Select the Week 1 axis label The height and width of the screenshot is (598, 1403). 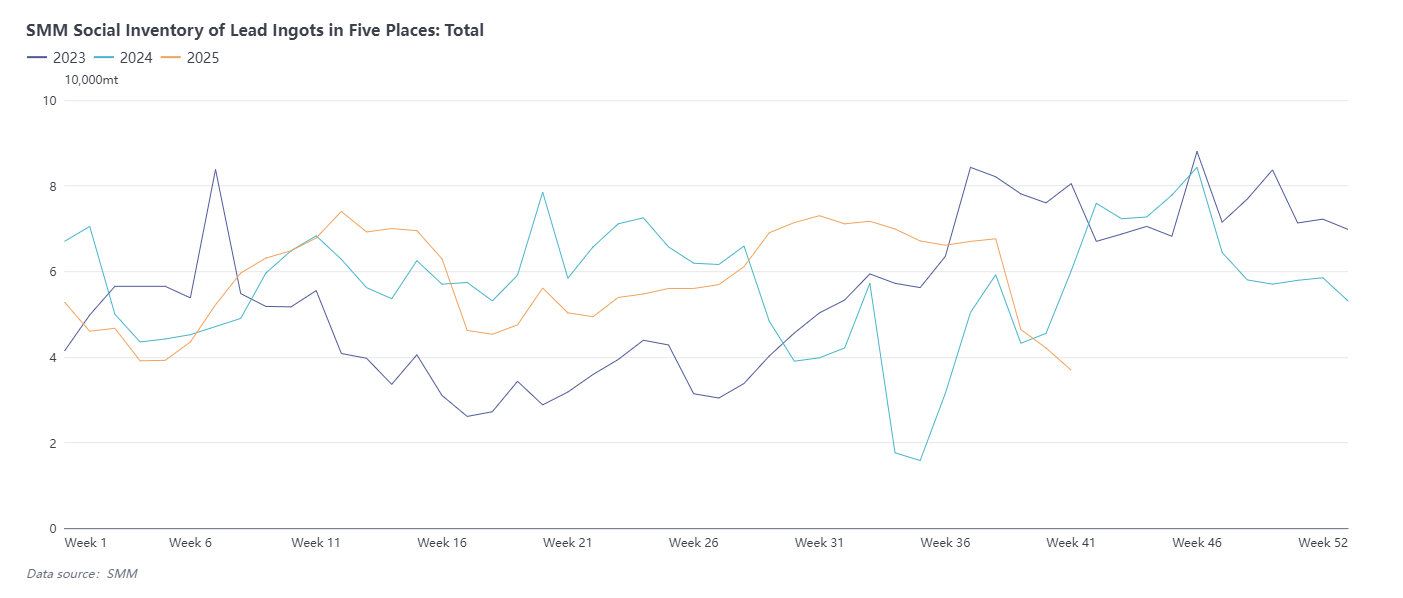click(x=85, y=543)
